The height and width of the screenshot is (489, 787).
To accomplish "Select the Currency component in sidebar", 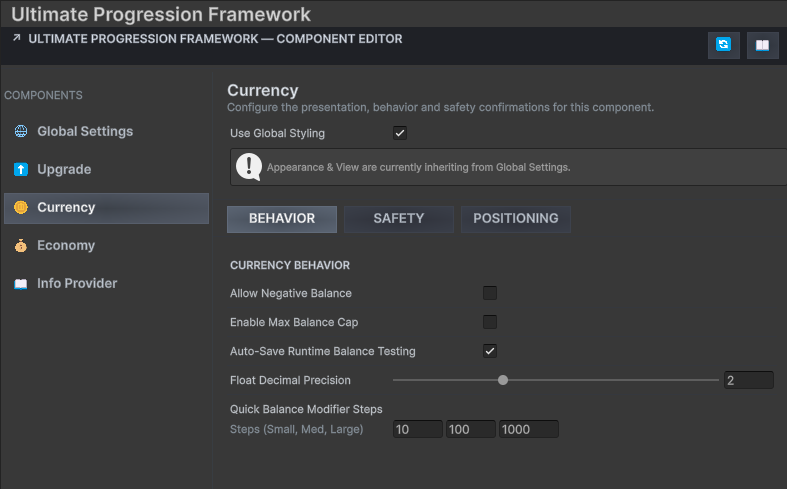I will [106, 208].
